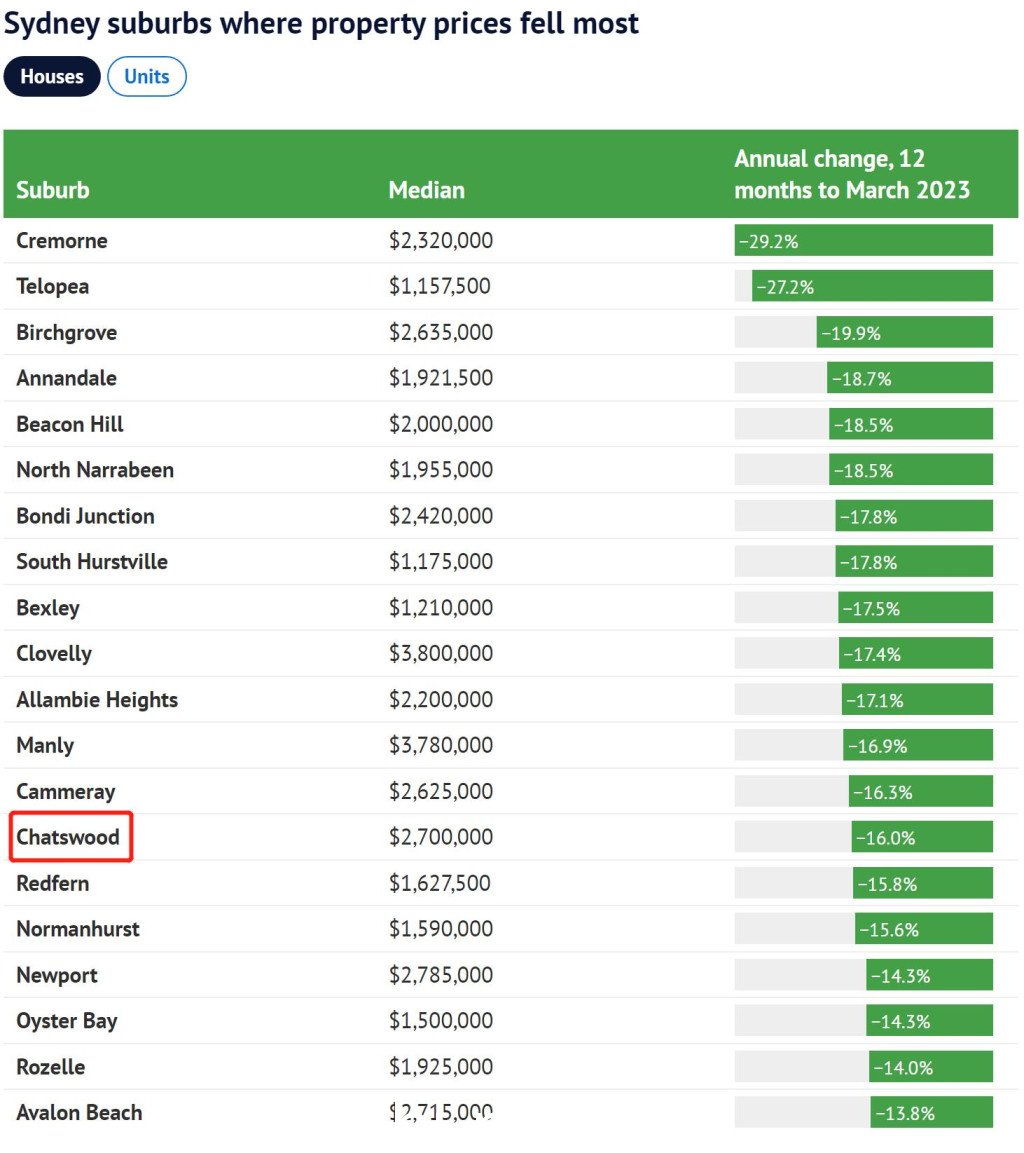
Task: Switch to the Units tab
Action: coord(147,76)
